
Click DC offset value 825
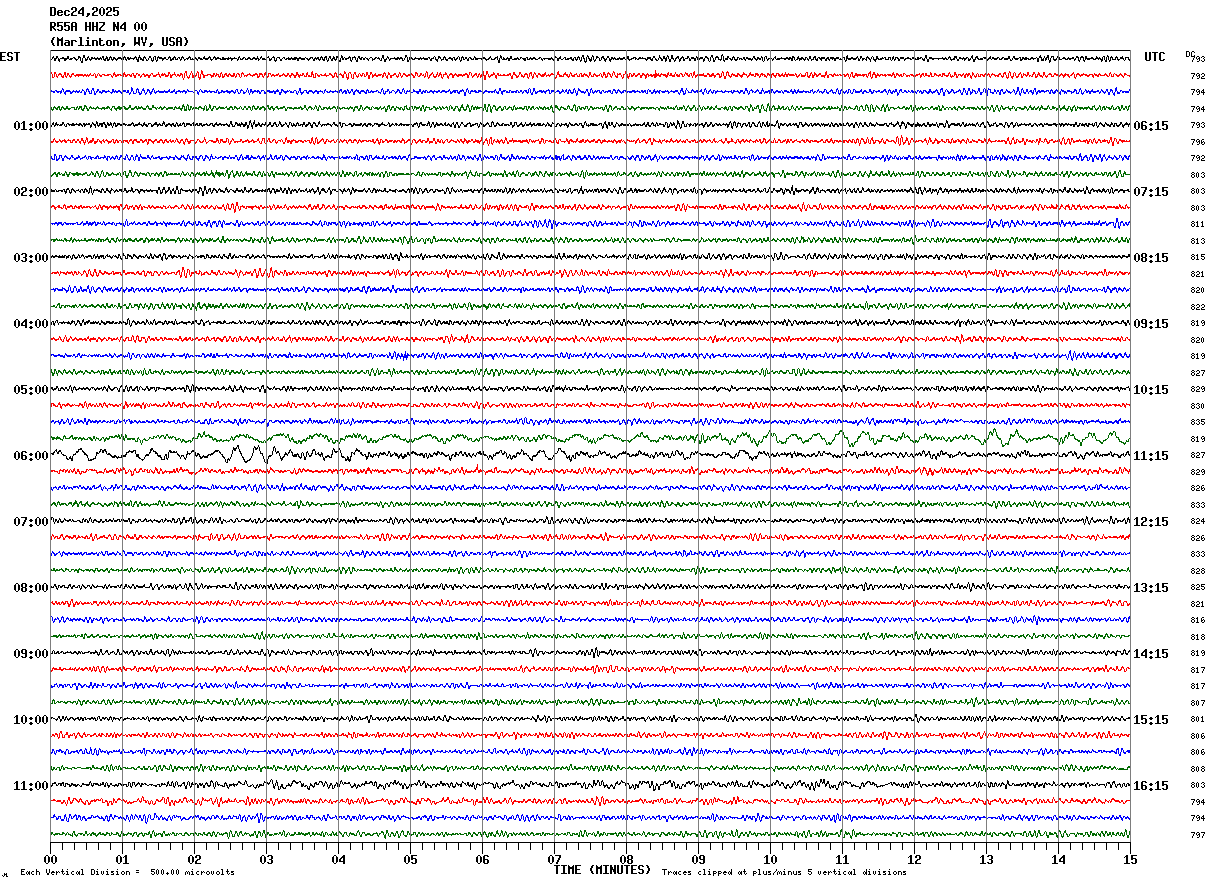point(1197,588)
